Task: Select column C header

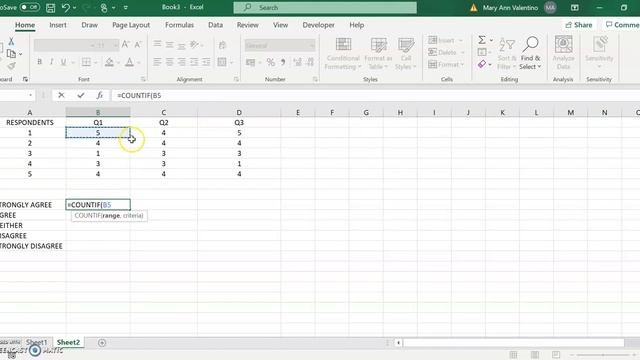Action: 163,112
